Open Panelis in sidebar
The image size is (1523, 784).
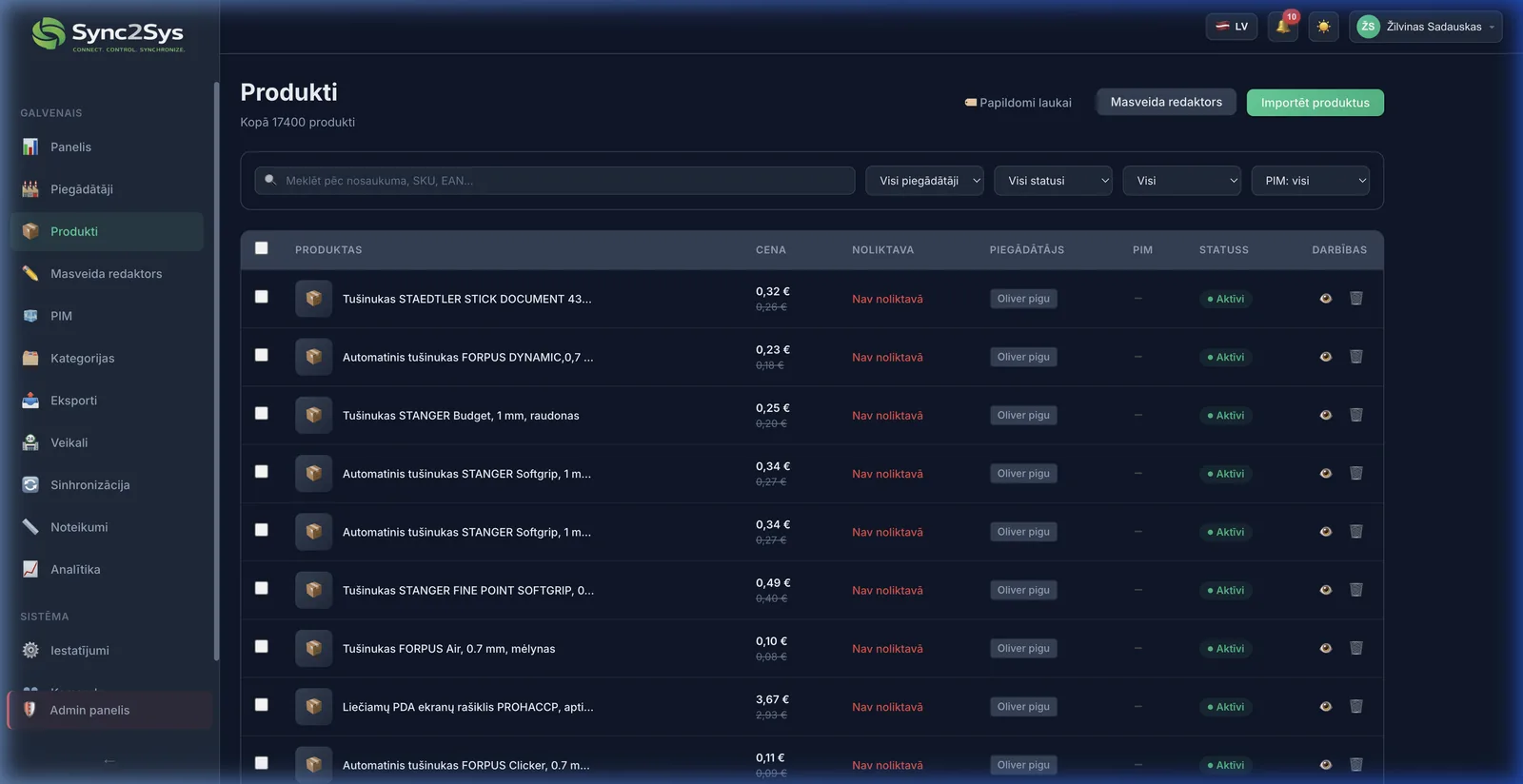107,147
